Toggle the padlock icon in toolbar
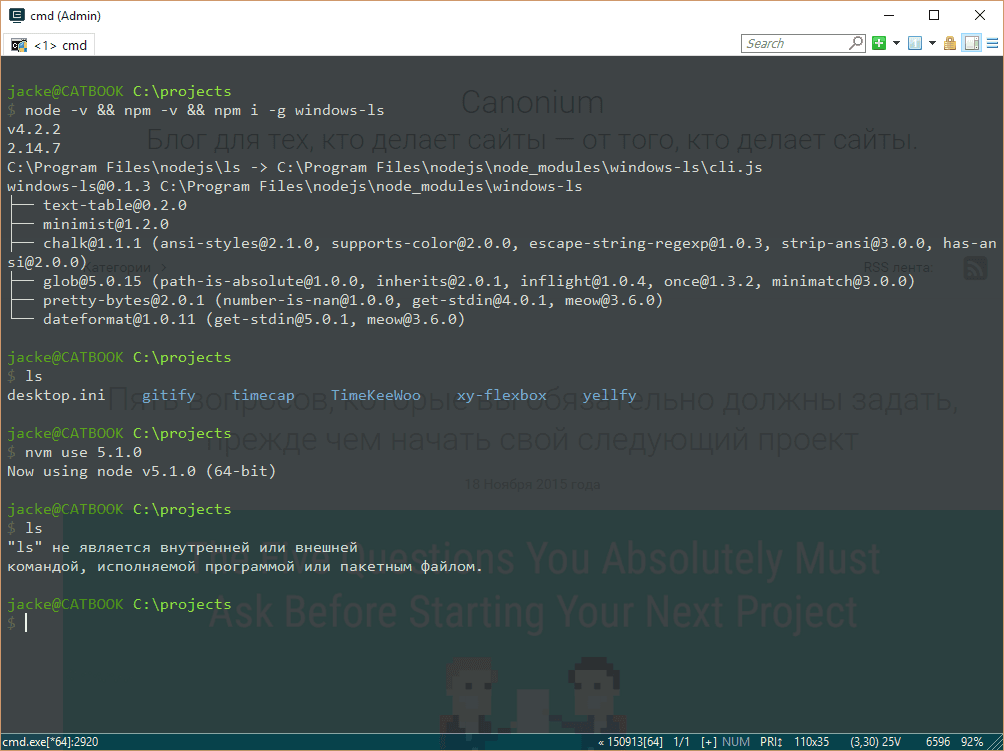The height and width of the screenshot is (751, 1004). pos(950,43)
